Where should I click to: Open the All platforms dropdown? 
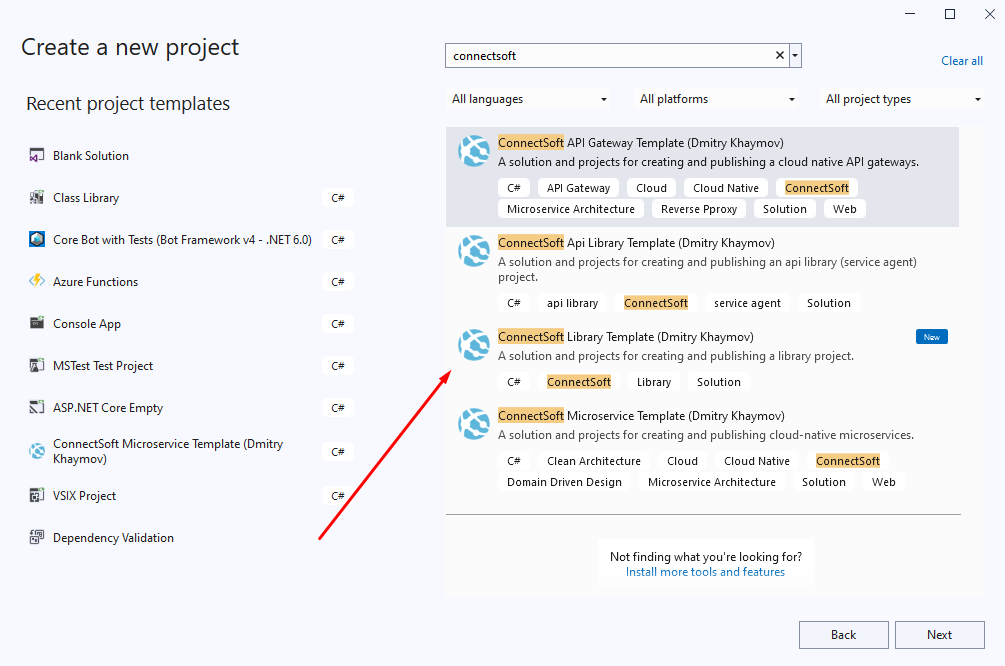(x=717, y=98)
